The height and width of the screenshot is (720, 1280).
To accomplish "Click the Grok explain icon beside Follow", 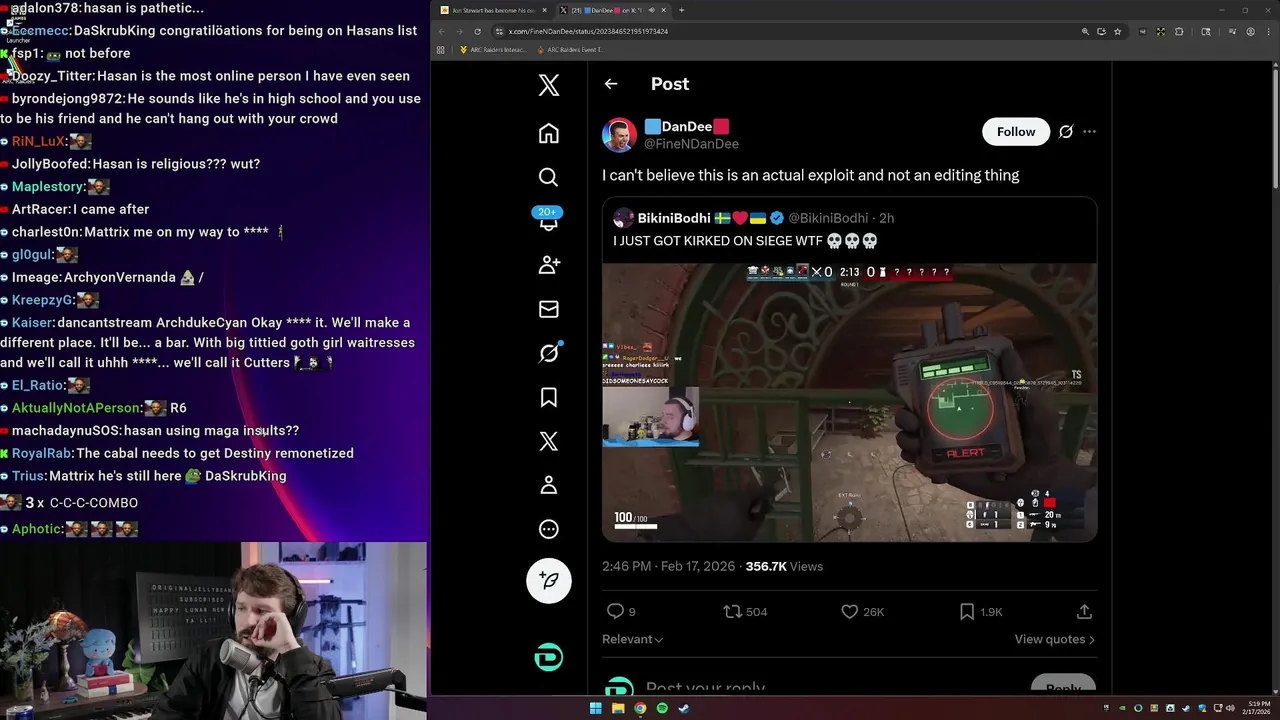I will 1066,132.
